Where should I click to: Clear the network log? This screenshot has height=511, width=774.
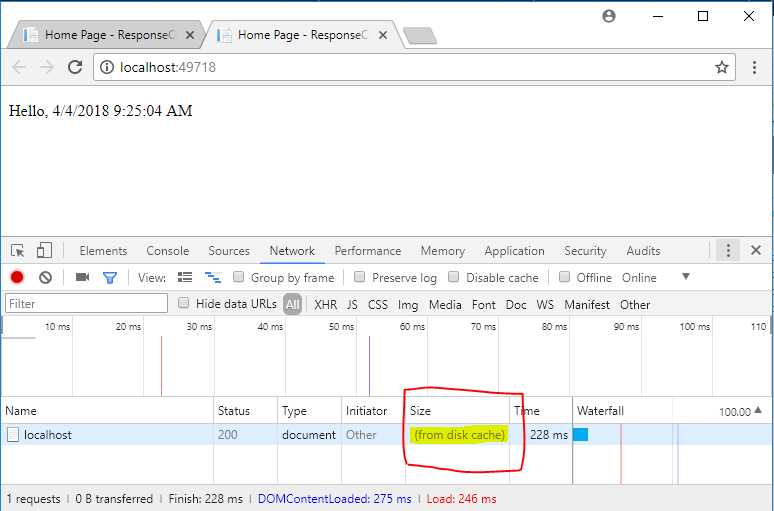45,277
